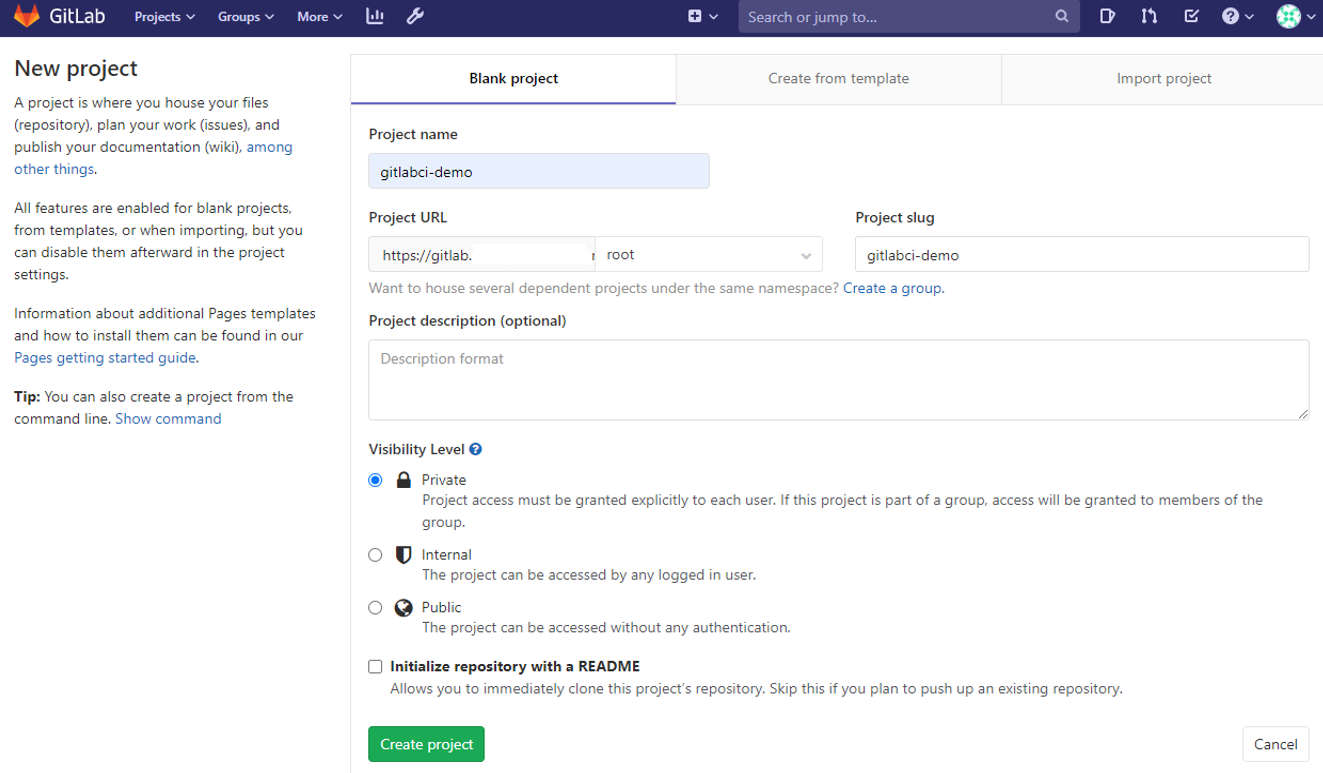Open the Pages getting started guide link

(x=105, y=358)
